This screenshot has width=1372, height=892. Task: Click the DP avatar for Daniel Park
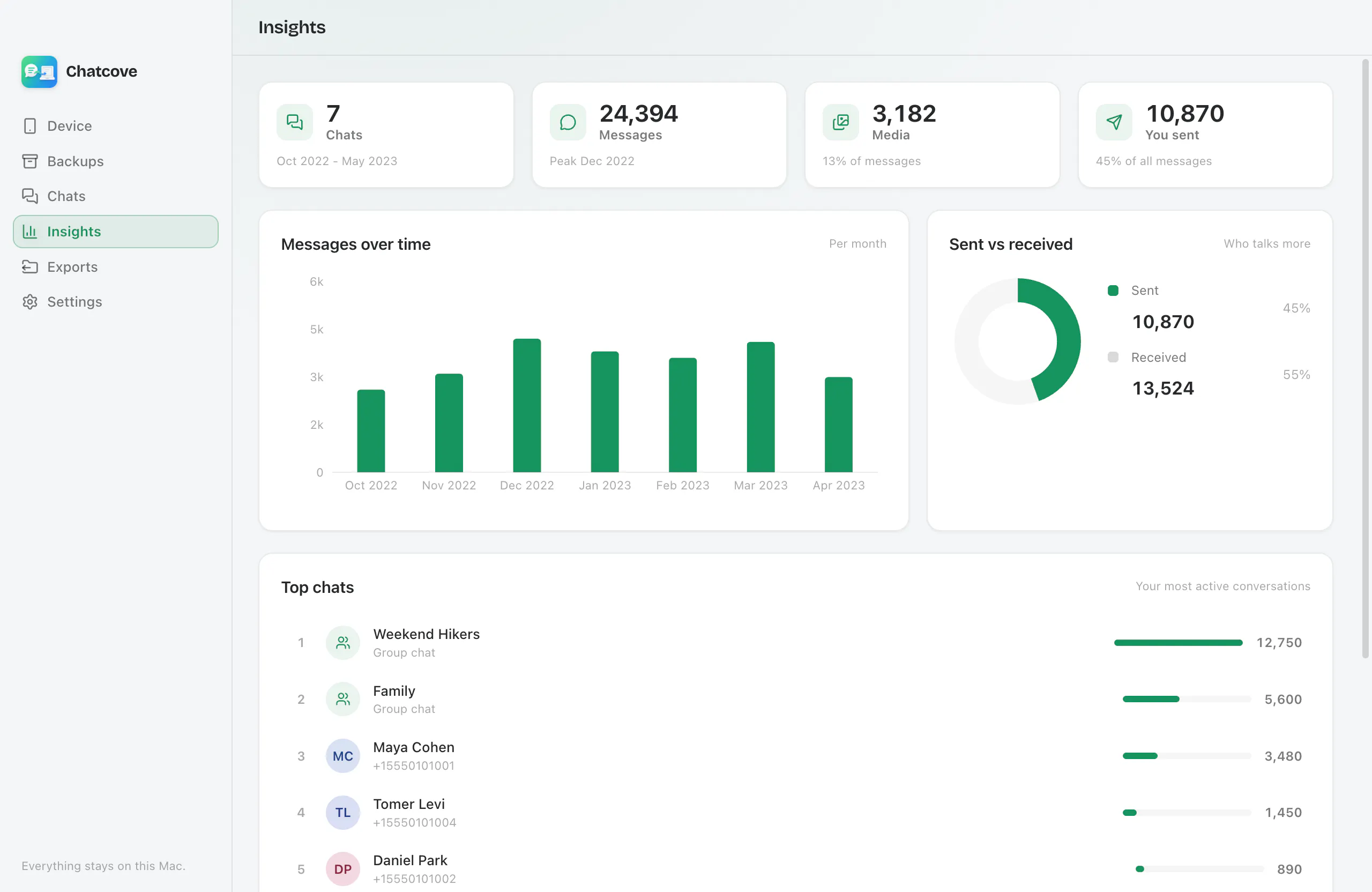tap(343, 869)
